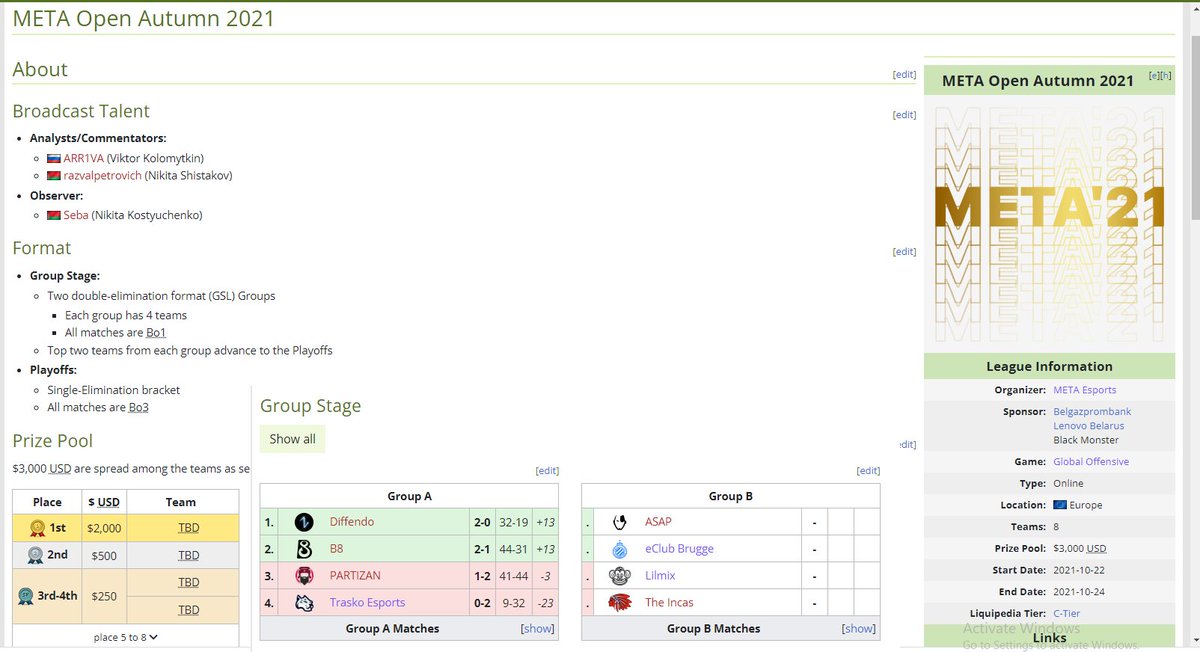Click the Diffendo team logo icon
This screenshot has width=1200, height=652.
click(304, 522)
